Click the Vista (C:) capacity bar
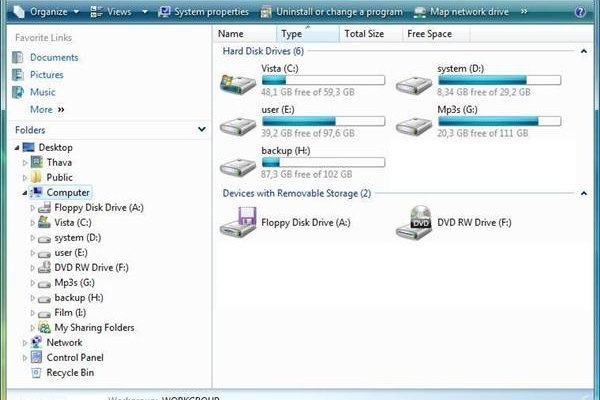This screenshot has width=600, height=400. [x=323, y=80]
